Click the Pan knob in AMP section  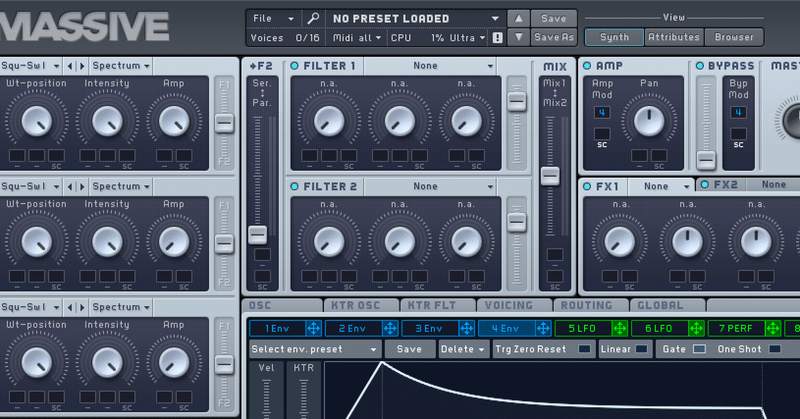pos(649,121)
